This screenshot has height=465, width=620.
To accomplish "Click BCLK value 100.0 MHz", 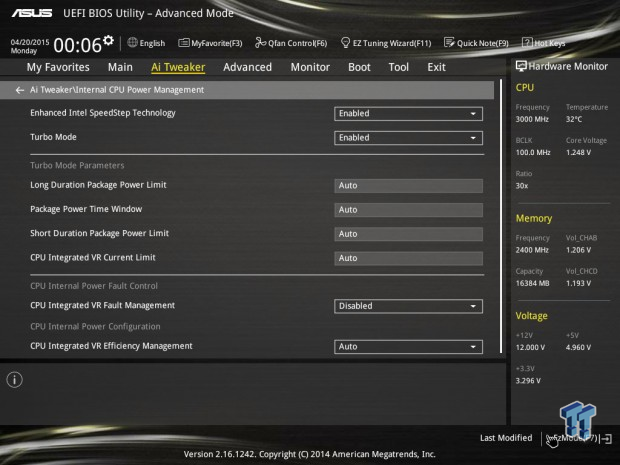I will point(533,153).
